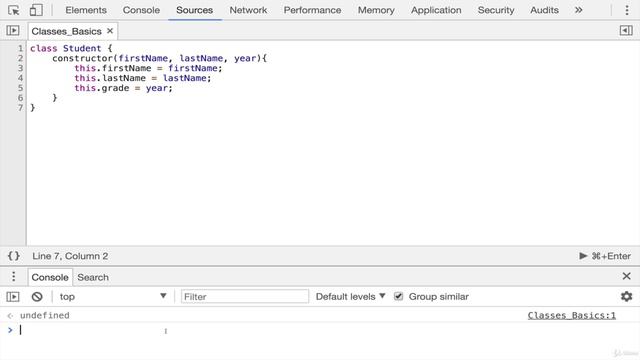Click the console prompt input line
The image size is (640, 360).
pyautogui.click(x=327, y=330)
